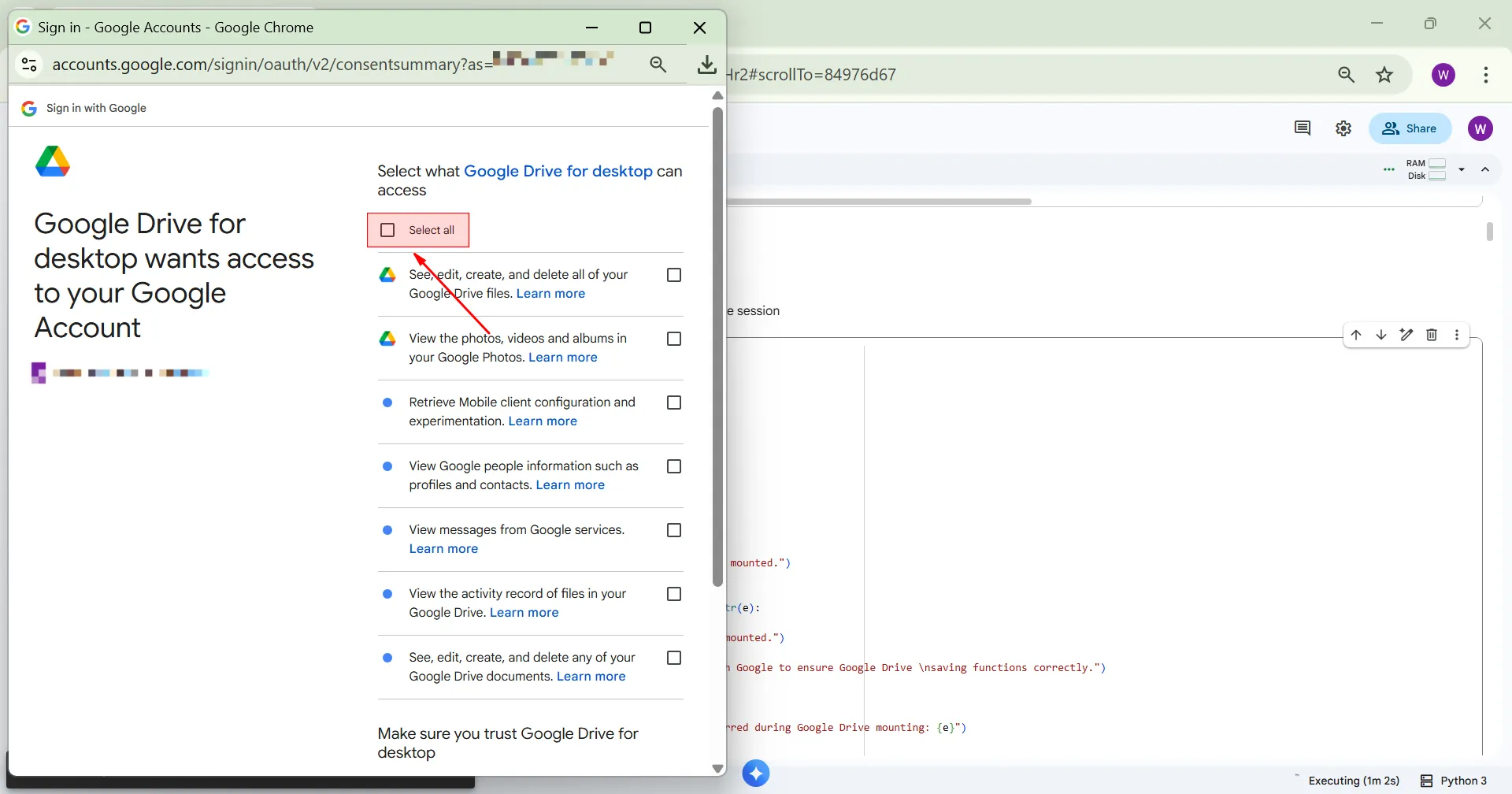Move the Colab cell down
1512x794 pixels.
(x=1381, y=335)
